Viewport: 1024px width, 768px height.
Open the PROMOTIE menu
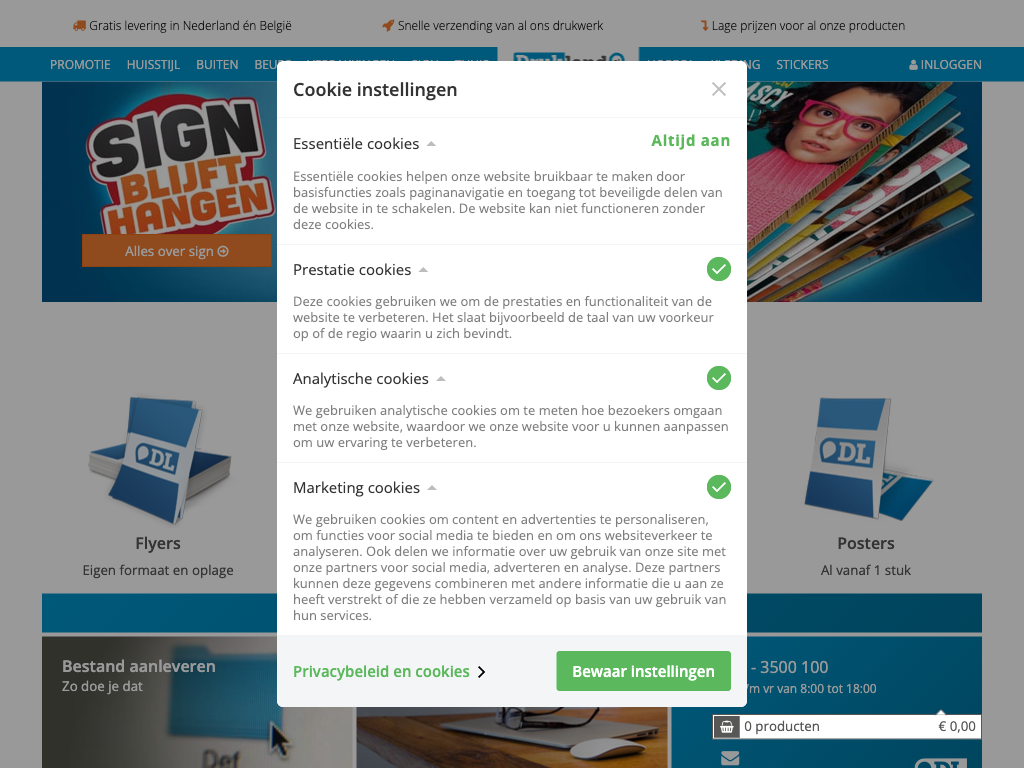(x=80, y=65)
